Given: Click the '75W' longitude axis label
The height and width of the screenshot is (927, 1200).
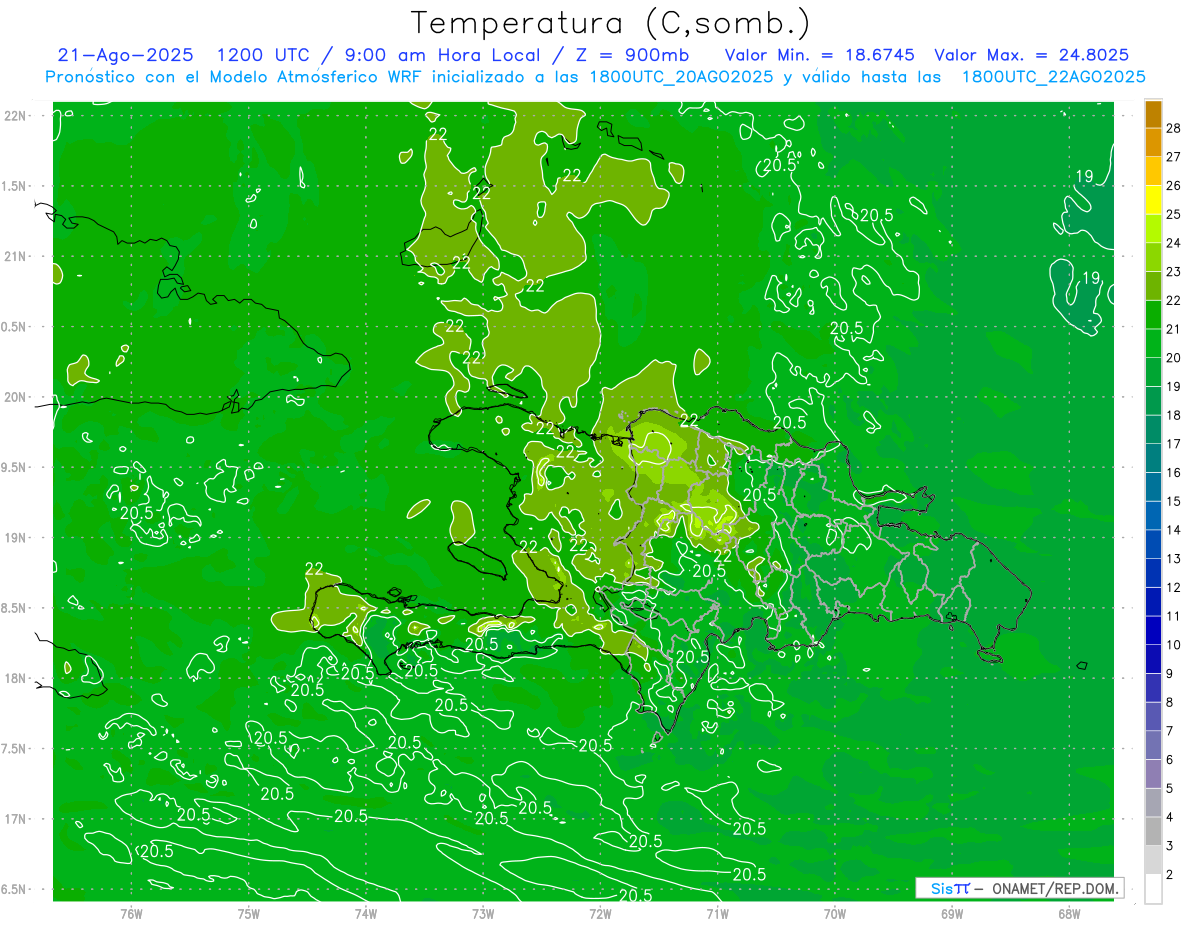Looking at the screenshot, I should click(249, 914).
